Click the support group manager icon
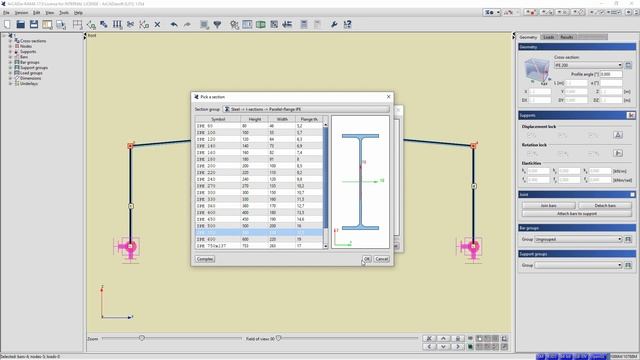 (628, 265)
